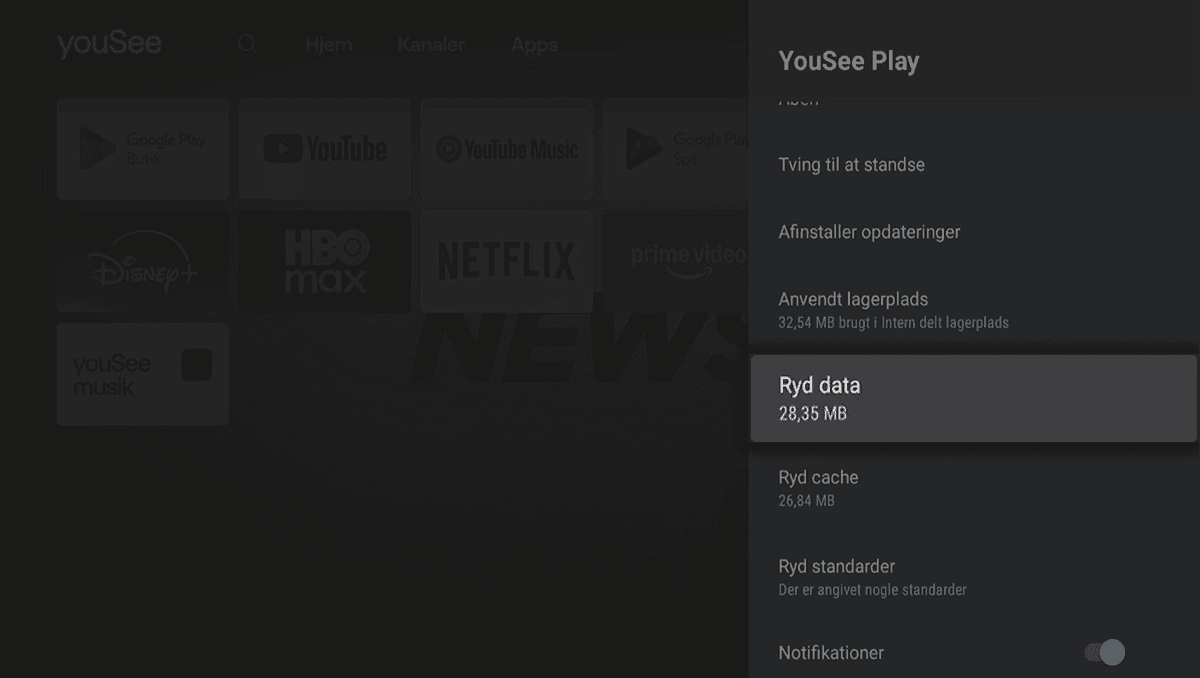Switch to the Kanaler tab
The width and height of the screenshot is (1200, 678).
click(x=431, y=45)
